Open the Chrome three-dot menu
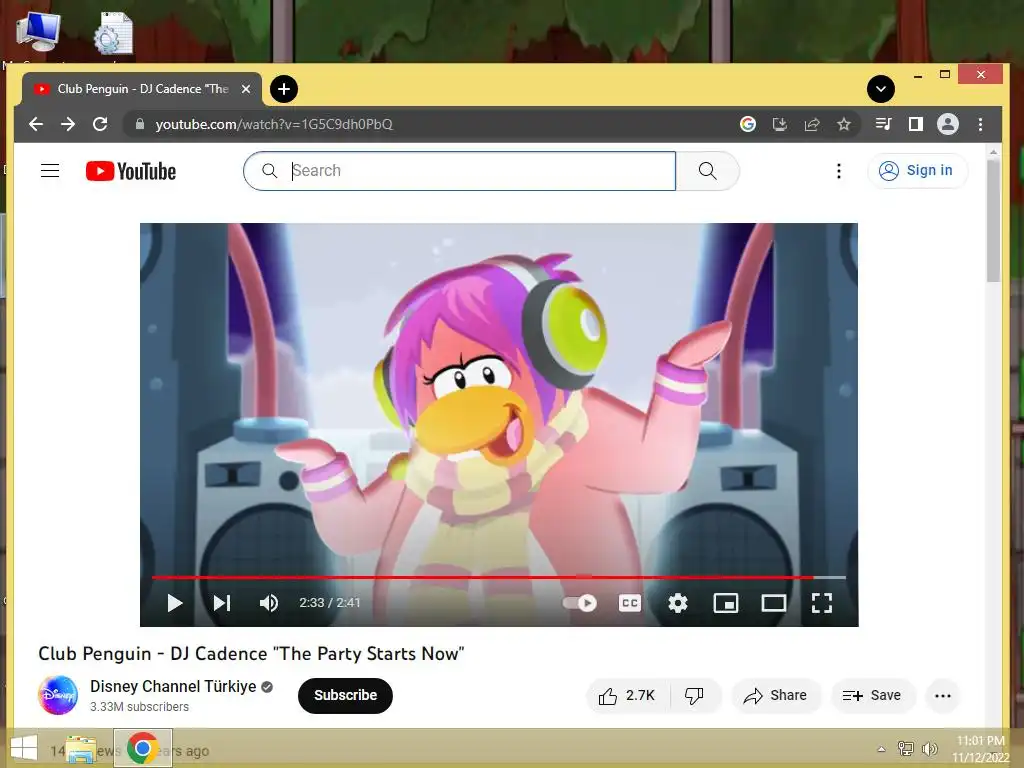The height and width of the screenshot is (768, 1024). (980, 124)
